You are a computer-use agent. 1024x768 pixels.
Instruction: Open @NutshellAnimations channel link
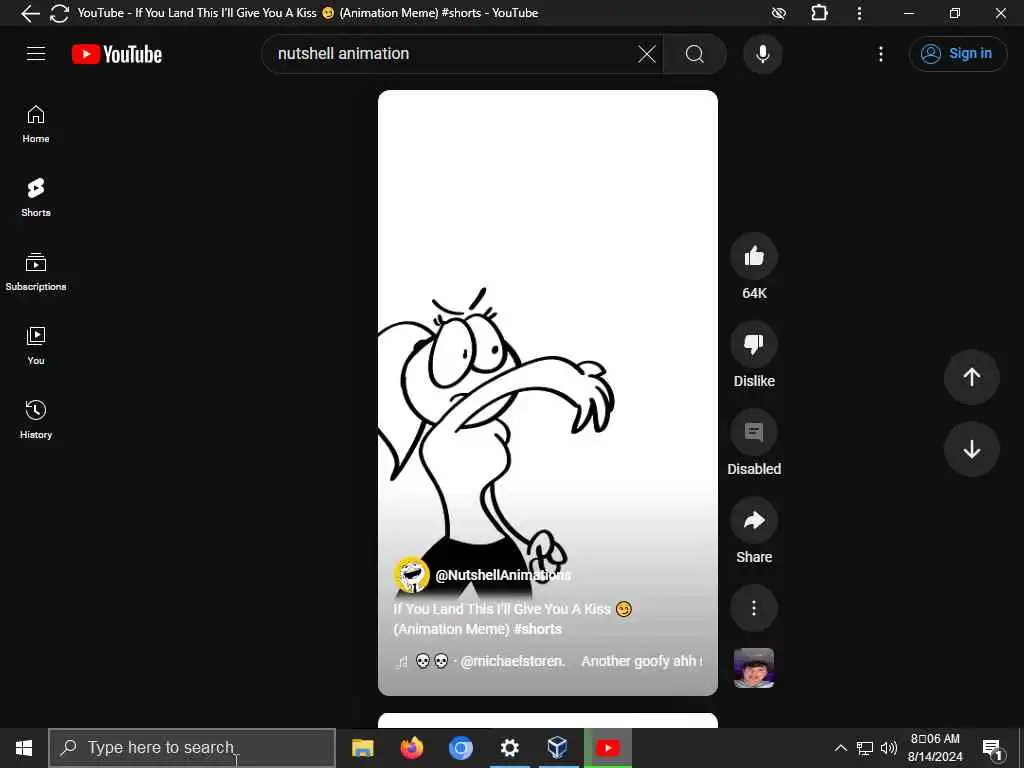click(x=503, y=575)
